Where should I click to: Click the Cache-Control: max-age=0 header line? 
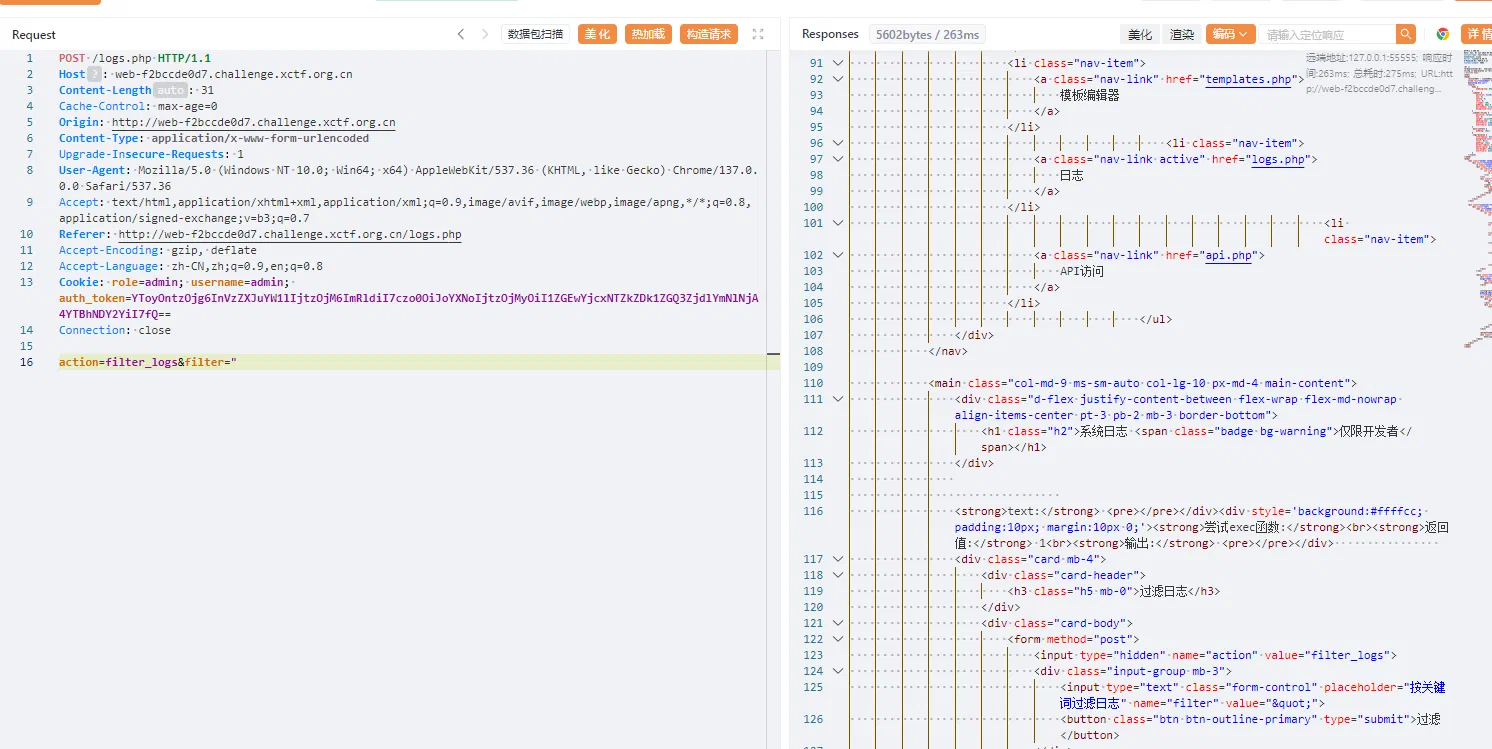[138, 106]
